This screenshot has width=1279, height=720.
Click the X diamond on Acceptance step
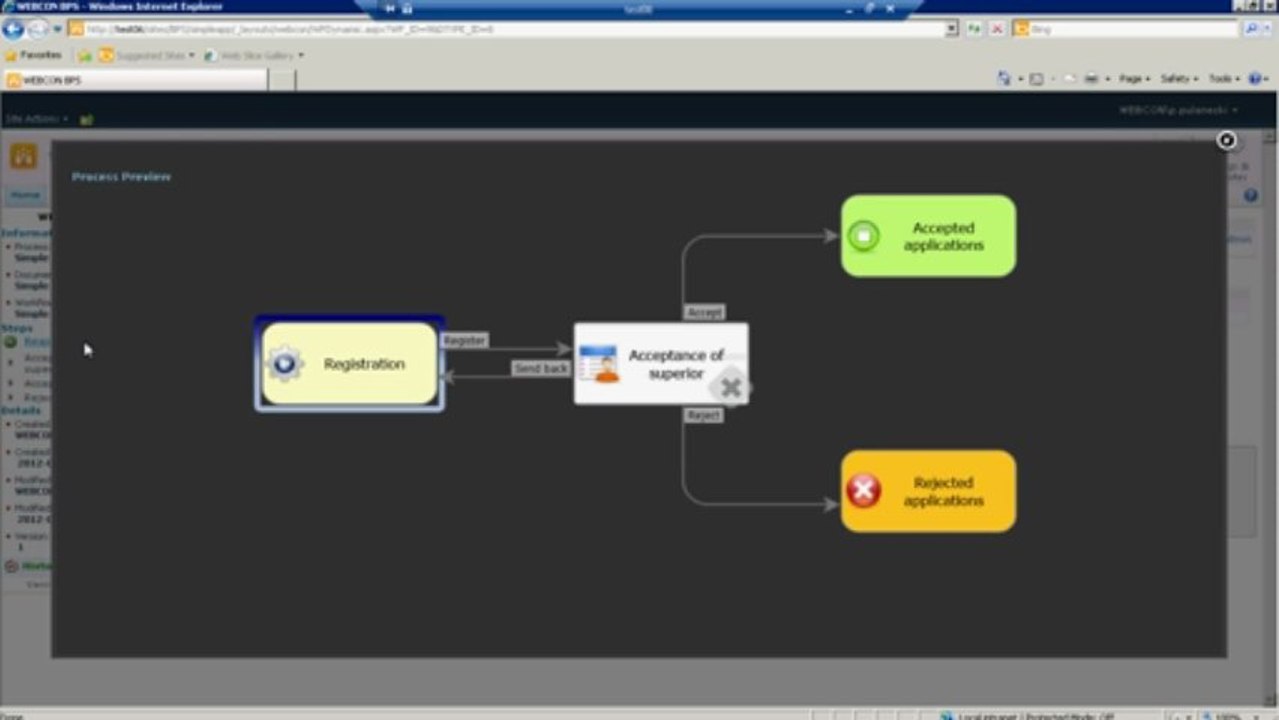[x=731, y=387]
